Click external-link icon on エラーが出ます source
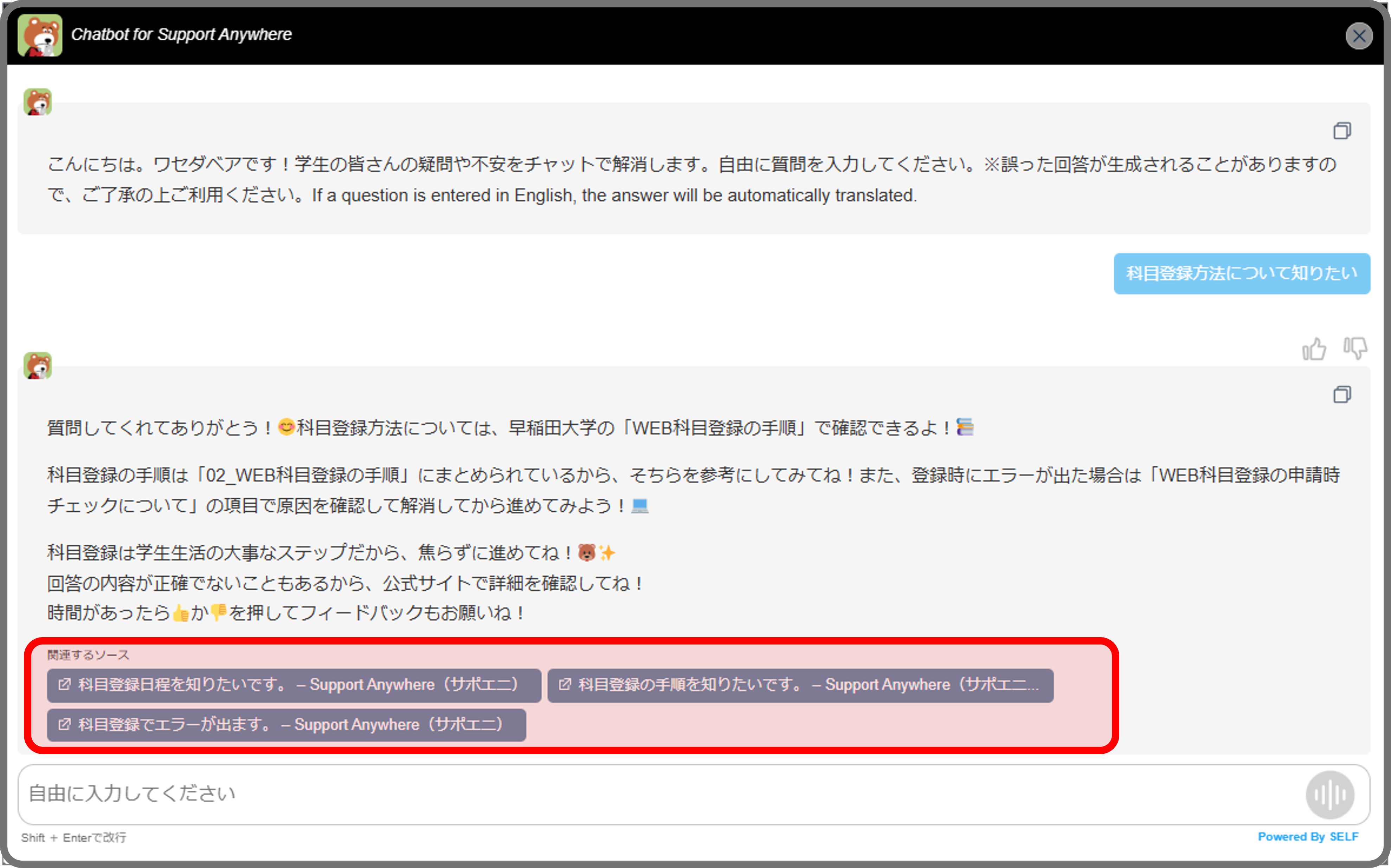Screen dimensions: 1391x868 click(64, 725)
